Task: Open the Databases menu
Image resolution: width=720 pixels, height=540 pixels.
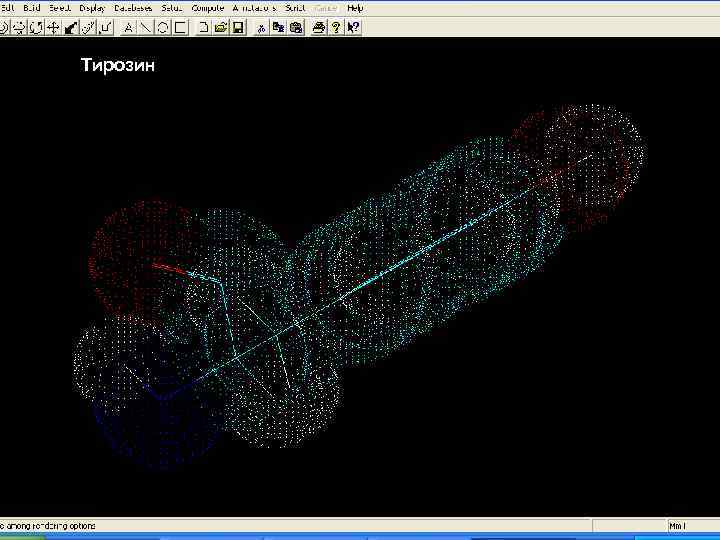Action: [133, 8]
